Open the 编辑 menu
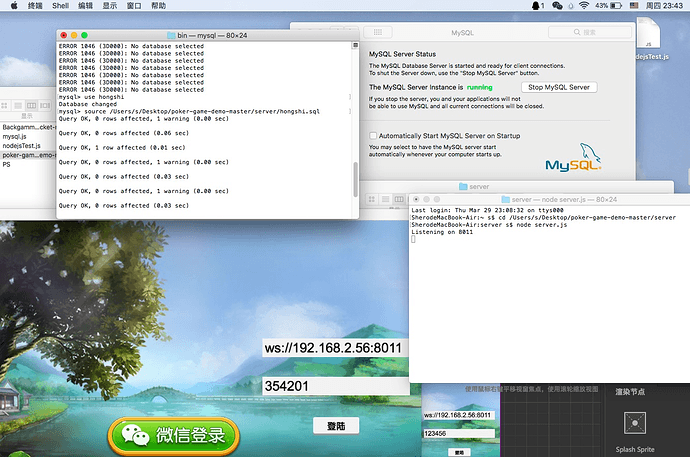 [x=85, y=5]
